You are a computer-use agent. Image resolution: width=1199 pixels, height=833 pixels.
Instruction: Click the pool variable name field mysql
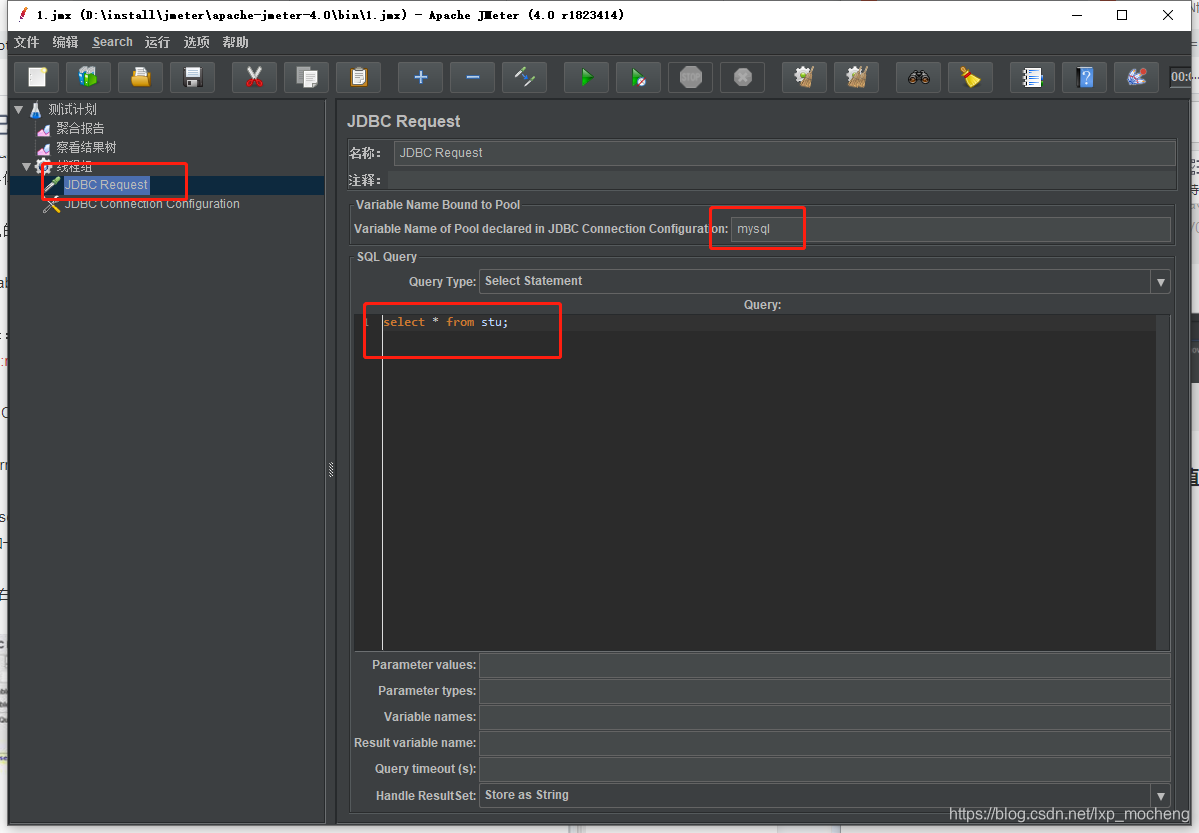coord(950,229)
